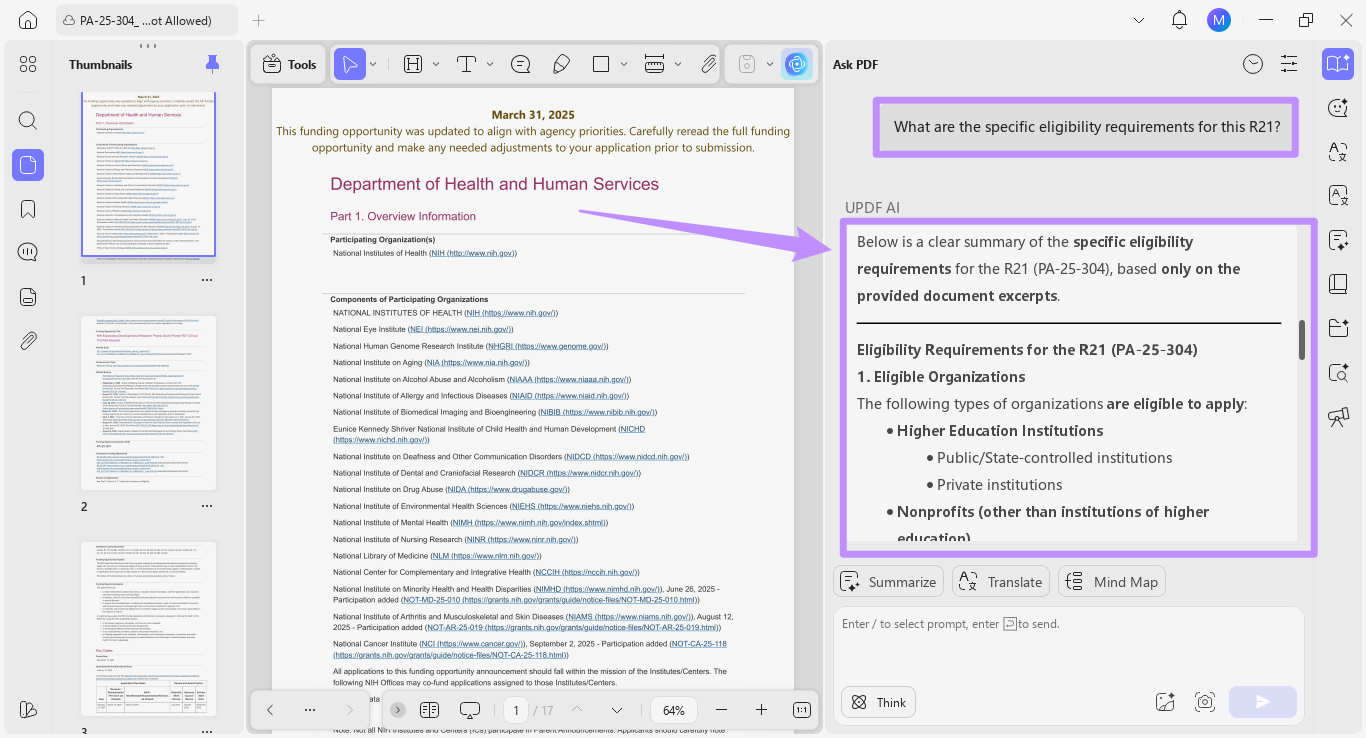Screen dimensions: 1366x738
Task: Zoom in with the plus button
Action: click(x=761, y=710)
